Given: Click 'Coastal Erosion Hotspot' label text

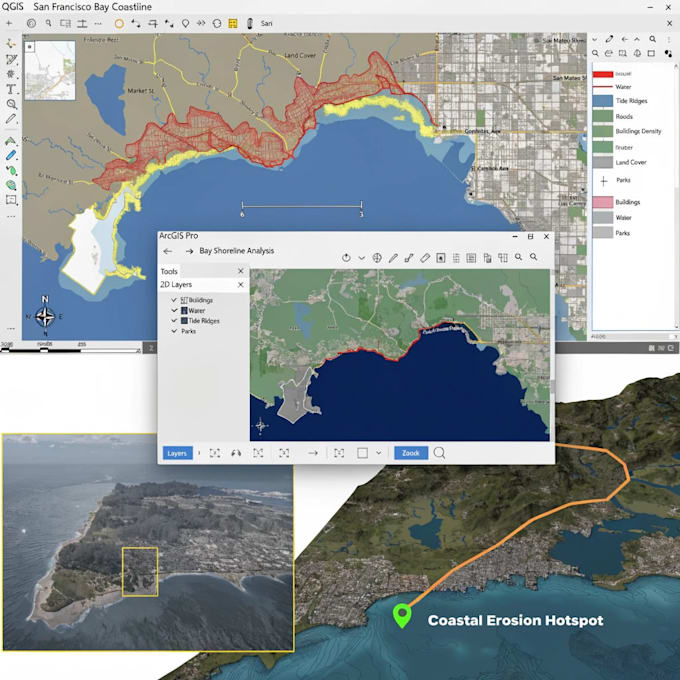Looking at the screenshot, I should click(x=515, y=621).
